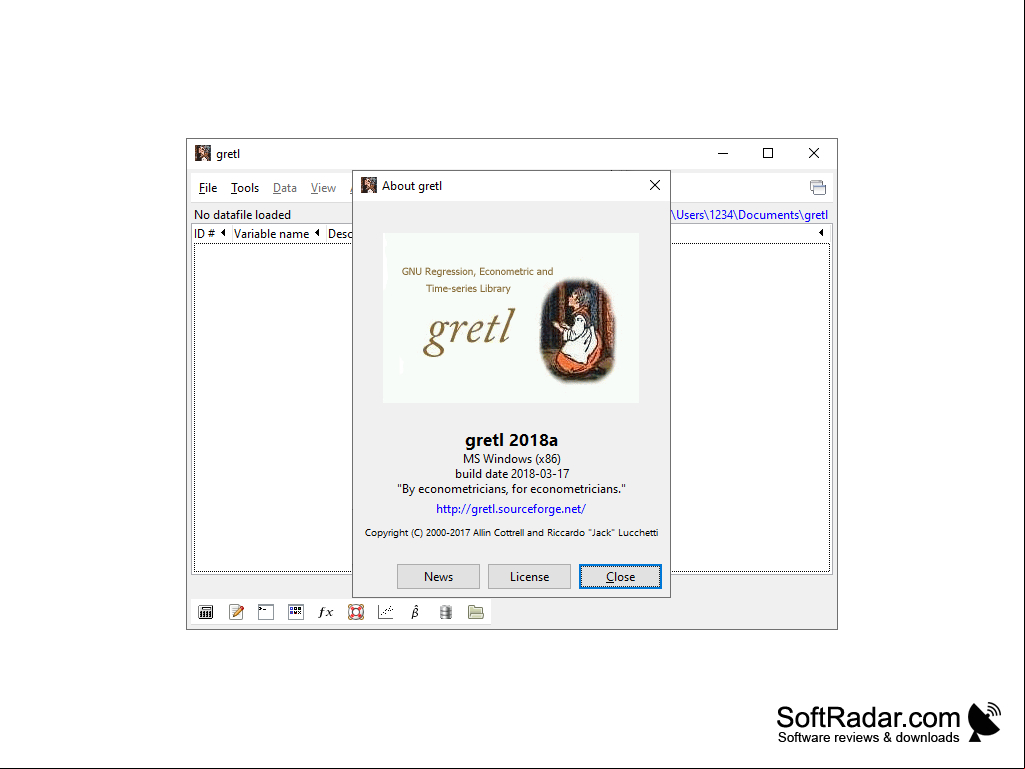Open the Data menu
This screenshot has width=1025, height=769.
point(284,188)
